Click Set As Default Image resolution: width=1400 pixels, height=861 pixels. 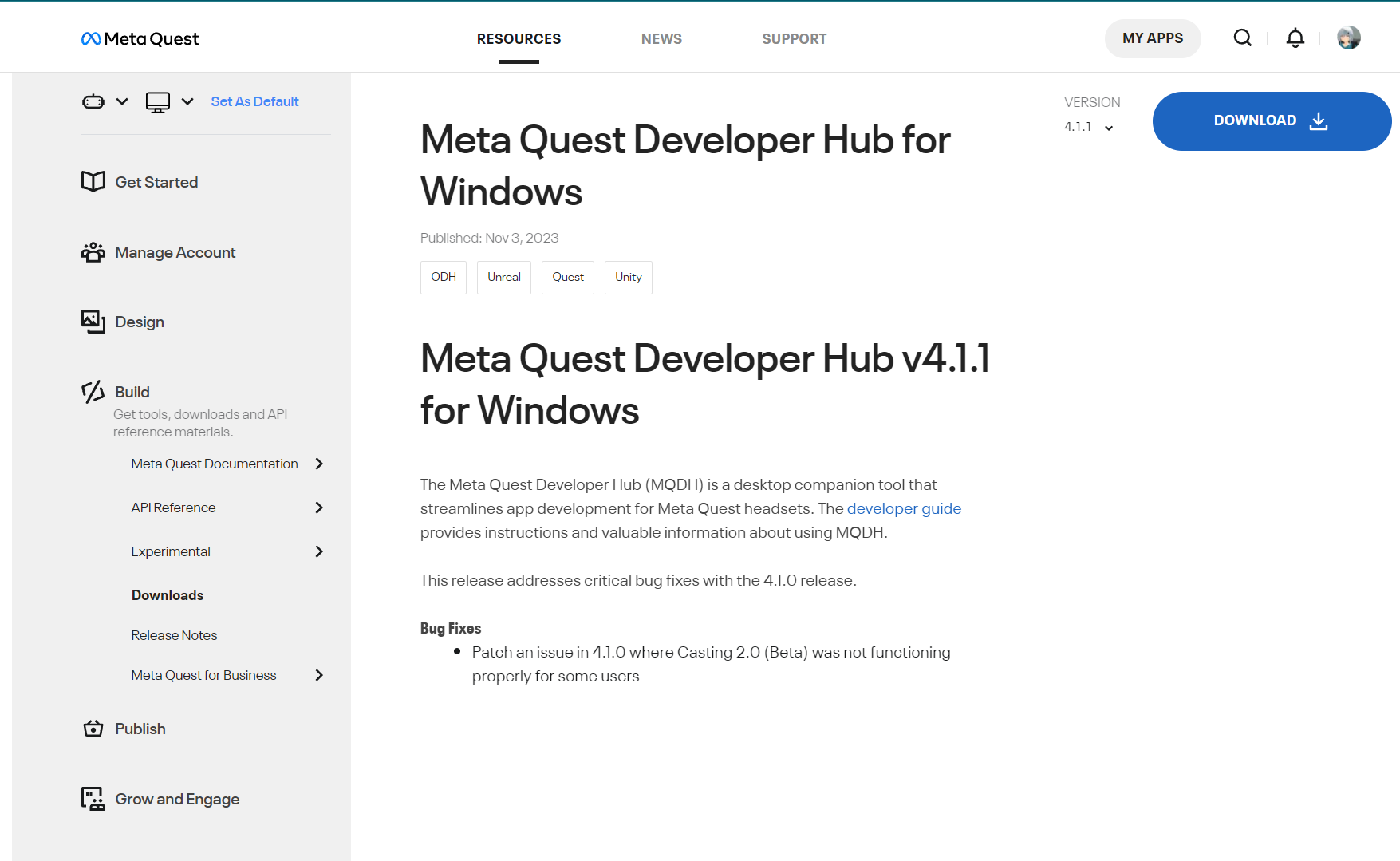point(254,101)
